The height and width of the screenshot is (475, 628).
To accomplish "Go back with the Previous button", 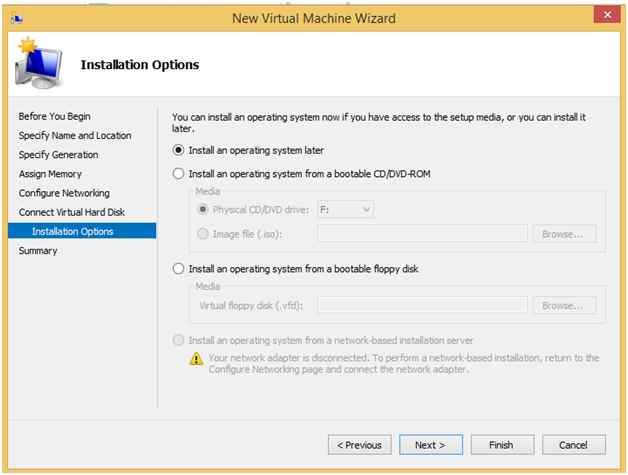I will [x=359, y=444].
